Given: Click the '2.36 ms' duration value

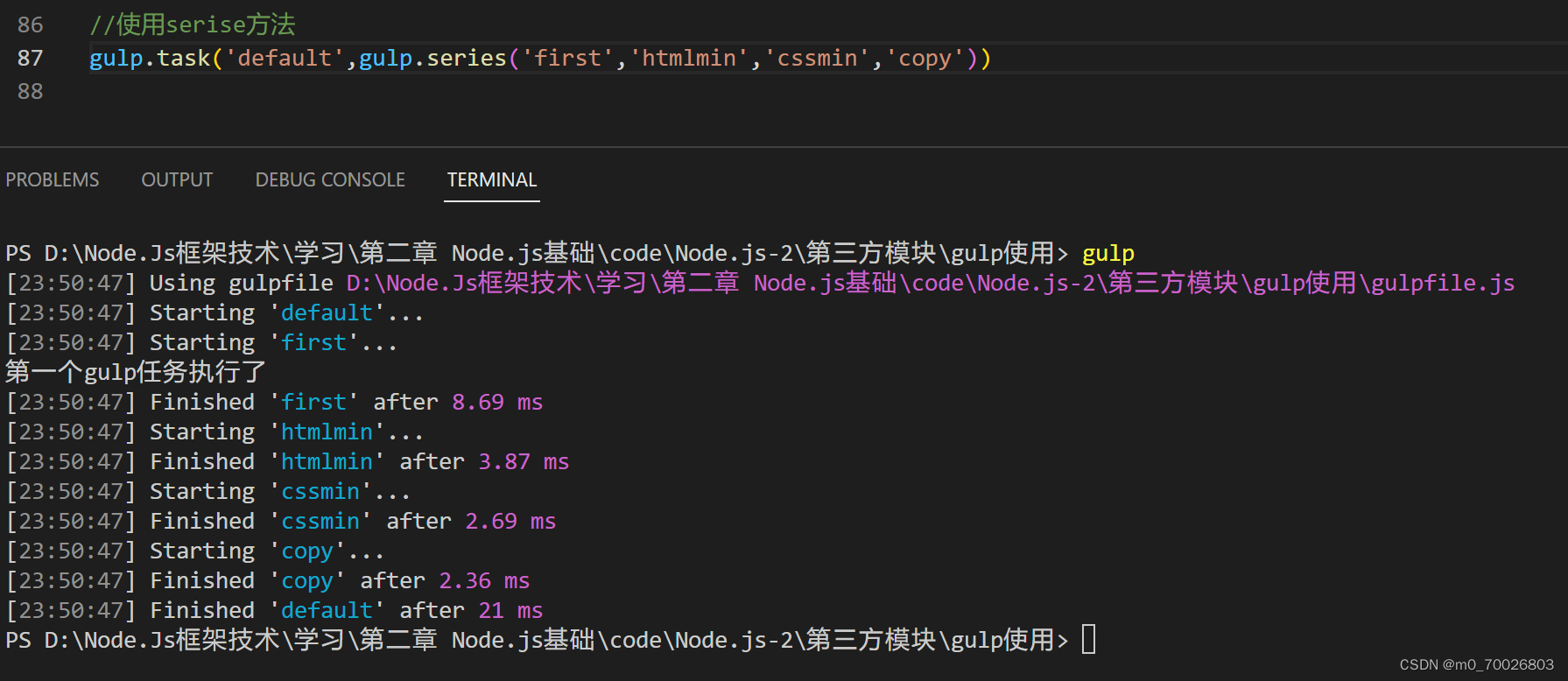Looking at the screenshot, I should click(484, 580).
